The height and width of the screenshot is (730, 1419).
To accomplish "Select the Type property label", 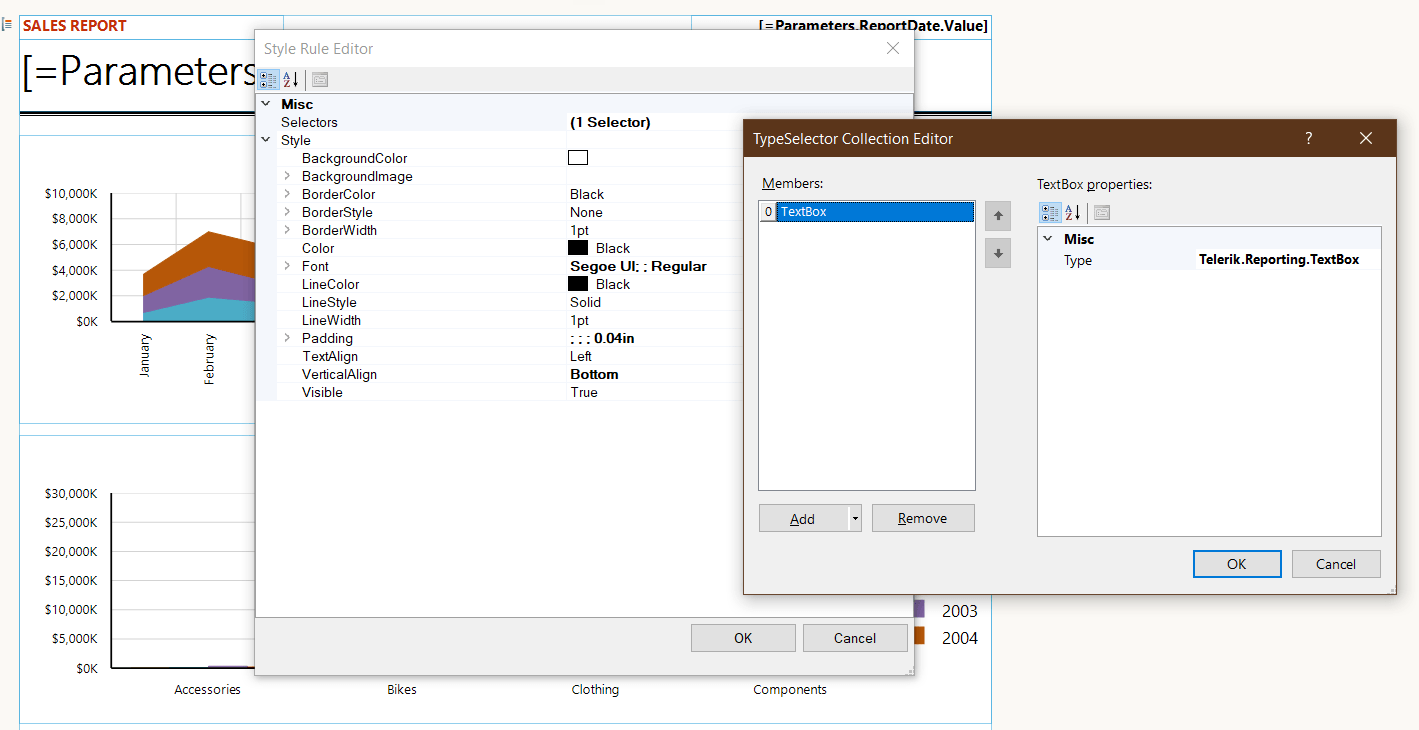I will (x=1078, y=260).
